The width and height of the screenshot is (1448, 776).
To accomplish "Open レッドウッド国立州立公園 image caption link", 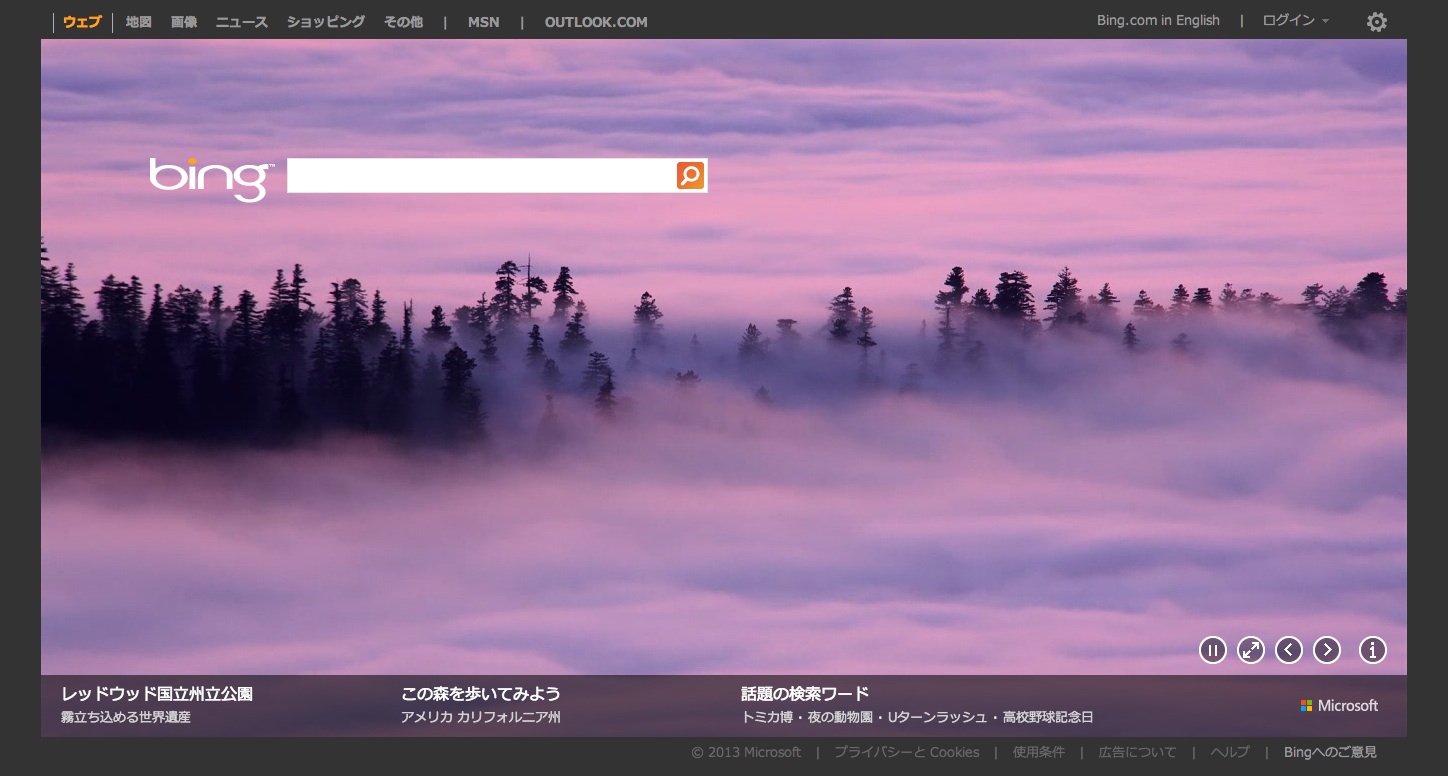I will 157,694.
